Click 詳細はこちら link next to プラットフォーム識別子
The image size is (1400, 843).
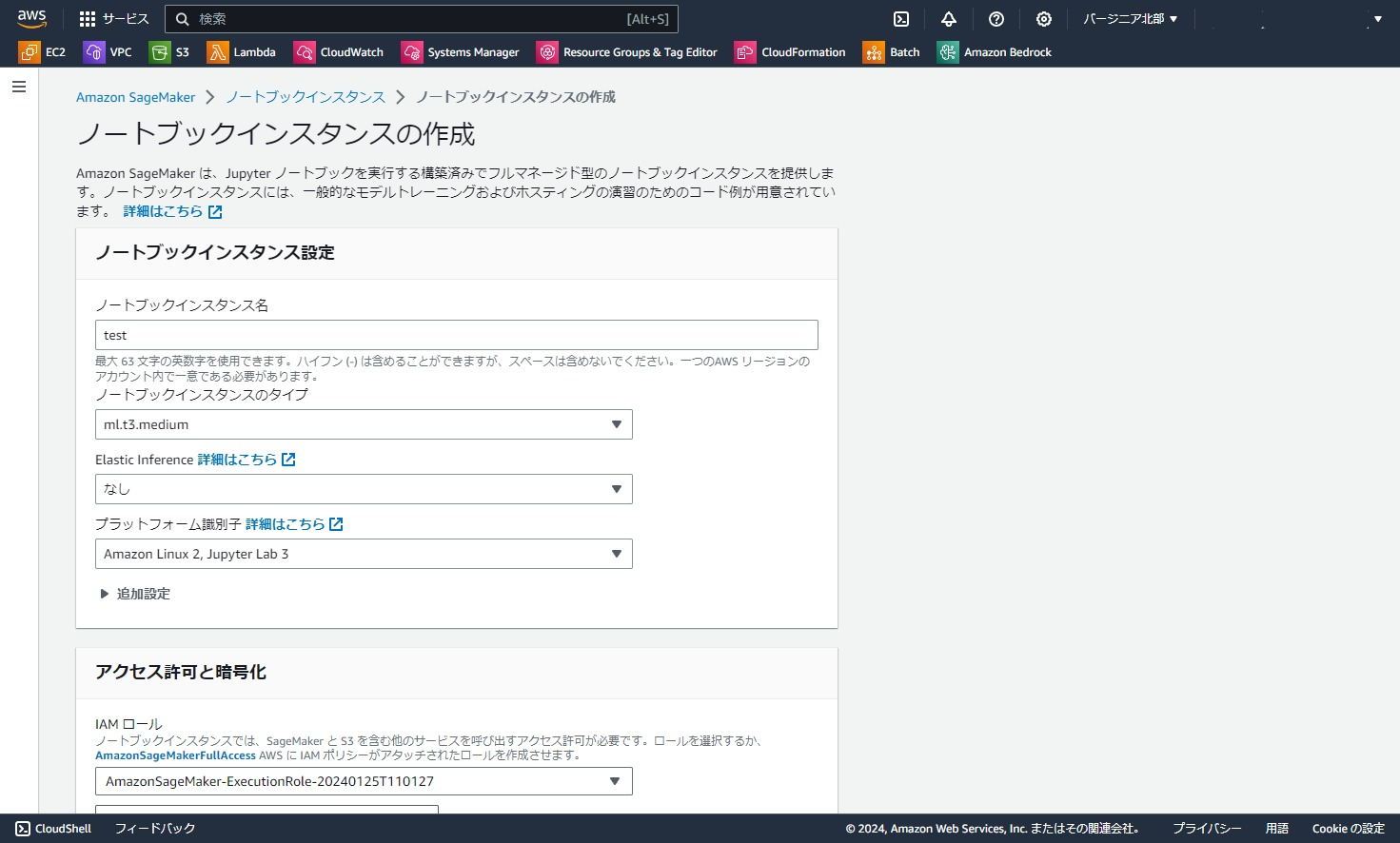(x=285, y=524)
